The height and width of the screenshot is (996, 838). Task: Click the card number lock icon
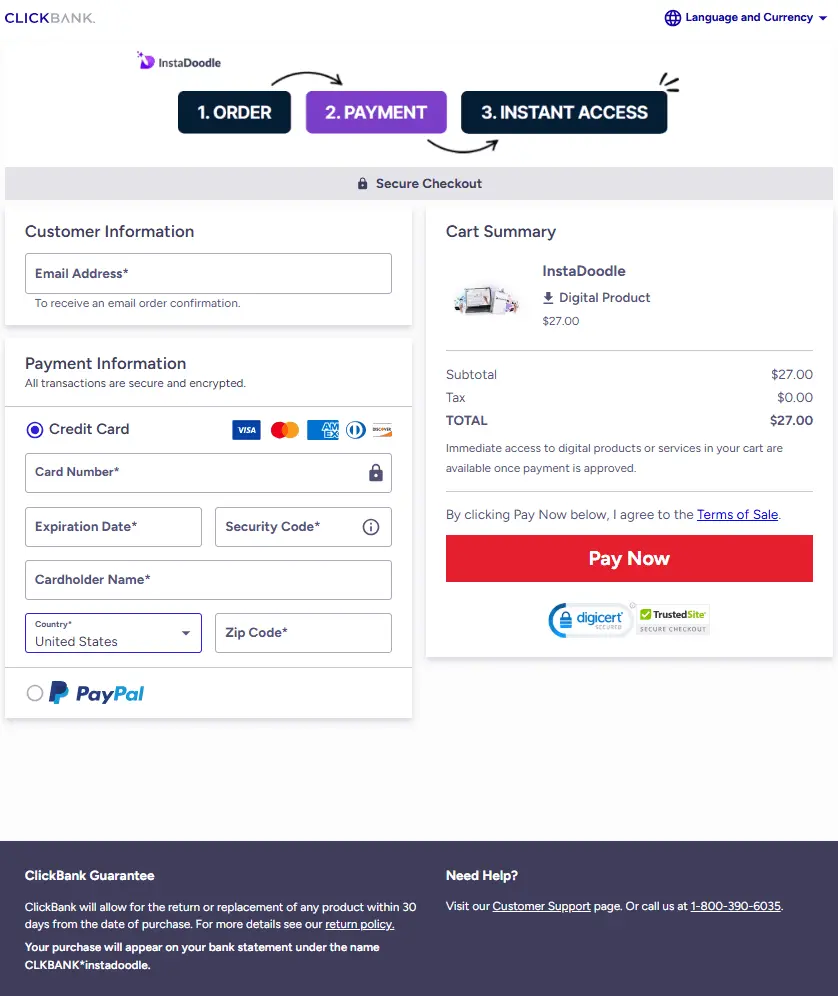click(x=376, y=472)
